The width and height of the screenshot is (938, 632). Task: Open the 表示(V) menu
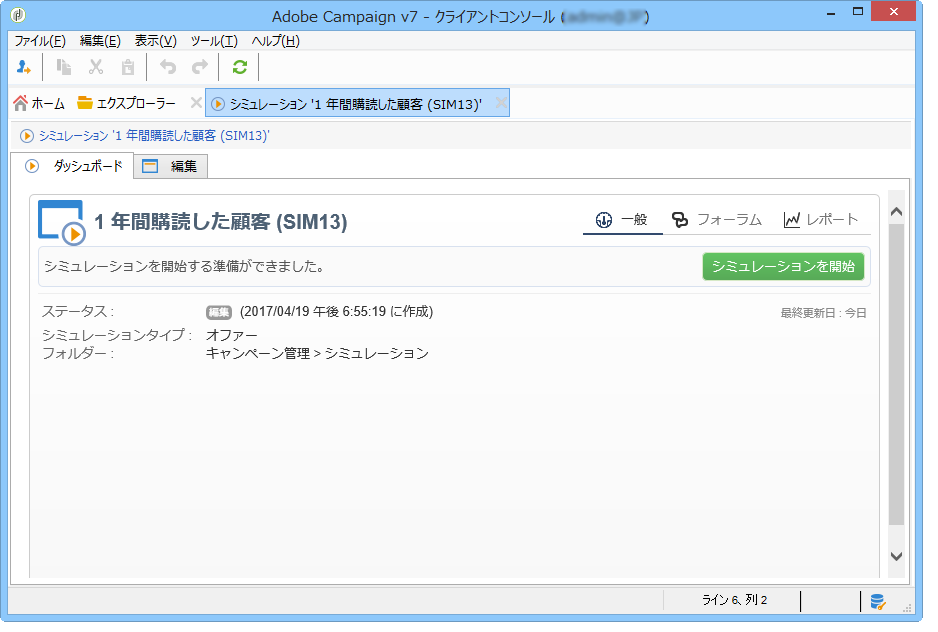[x=156, y=41]
